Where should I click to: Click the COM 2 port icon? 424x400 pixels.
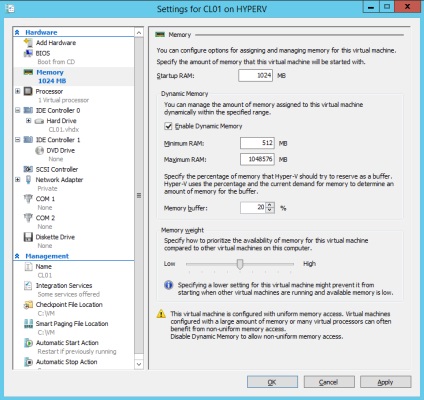(28, 218)
